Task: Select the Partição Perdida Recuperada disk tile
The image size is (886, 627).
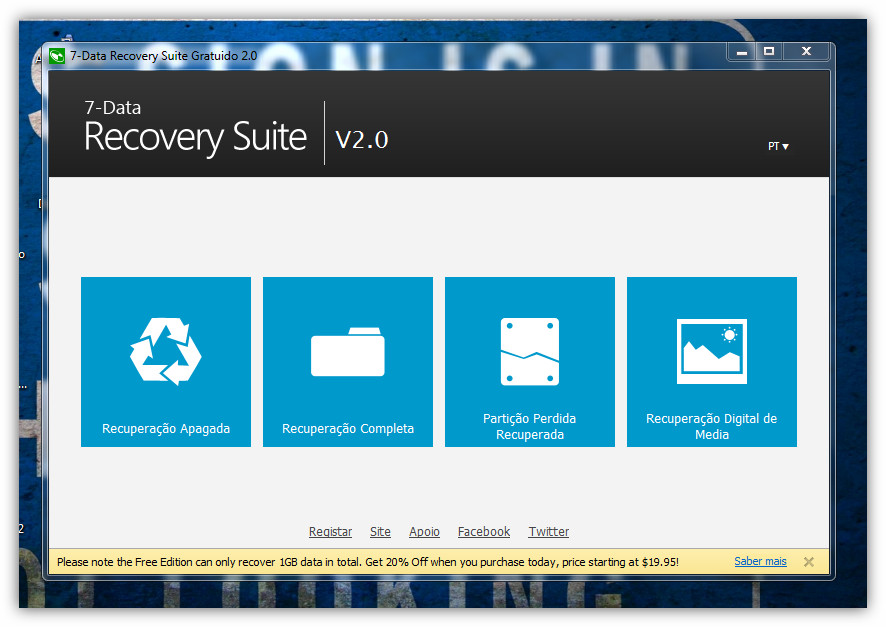Action: (x=529, y=362)
